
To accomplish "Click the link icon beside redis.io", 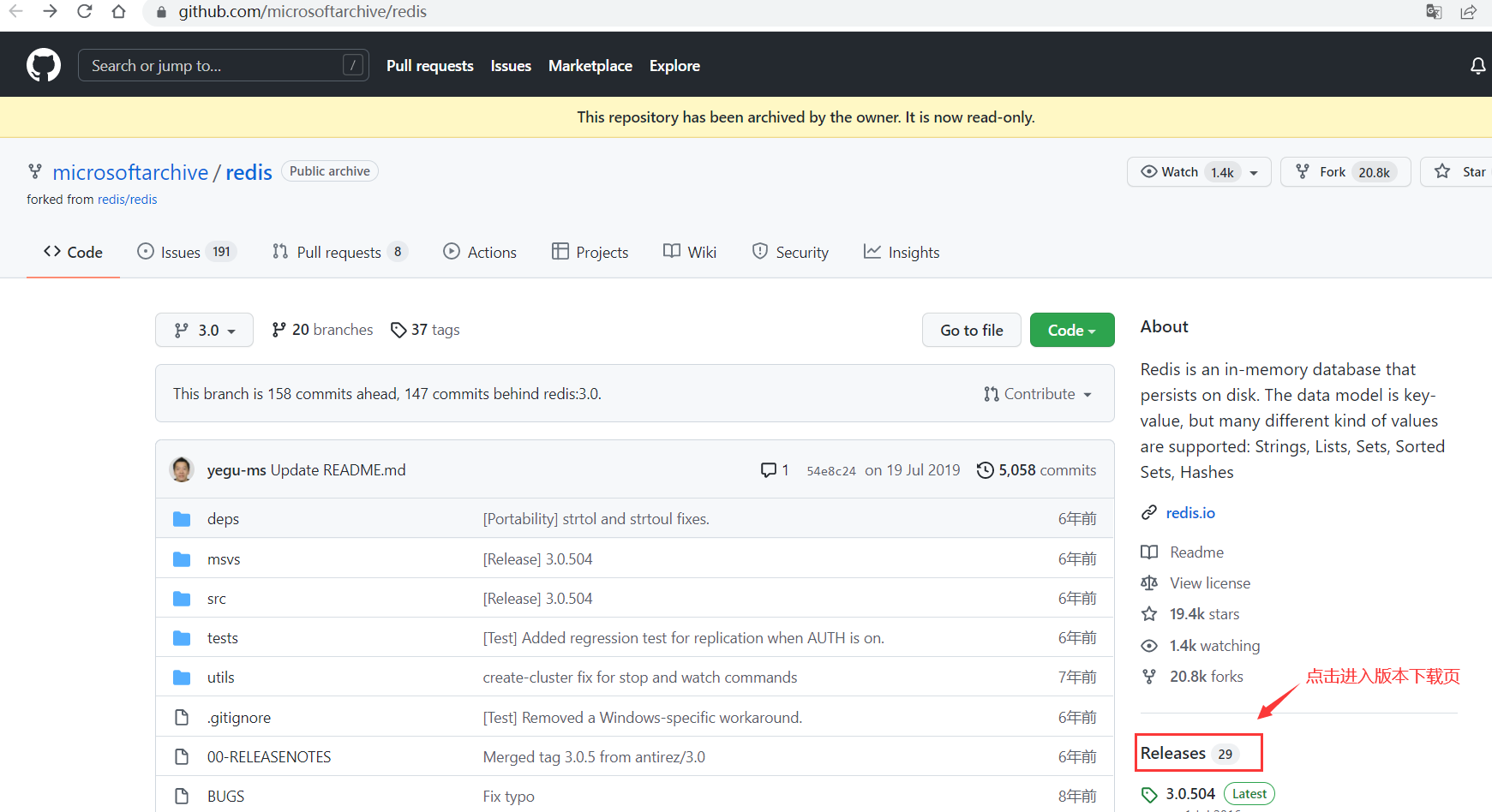I will pyautogui.click(x=1149, y=512).
